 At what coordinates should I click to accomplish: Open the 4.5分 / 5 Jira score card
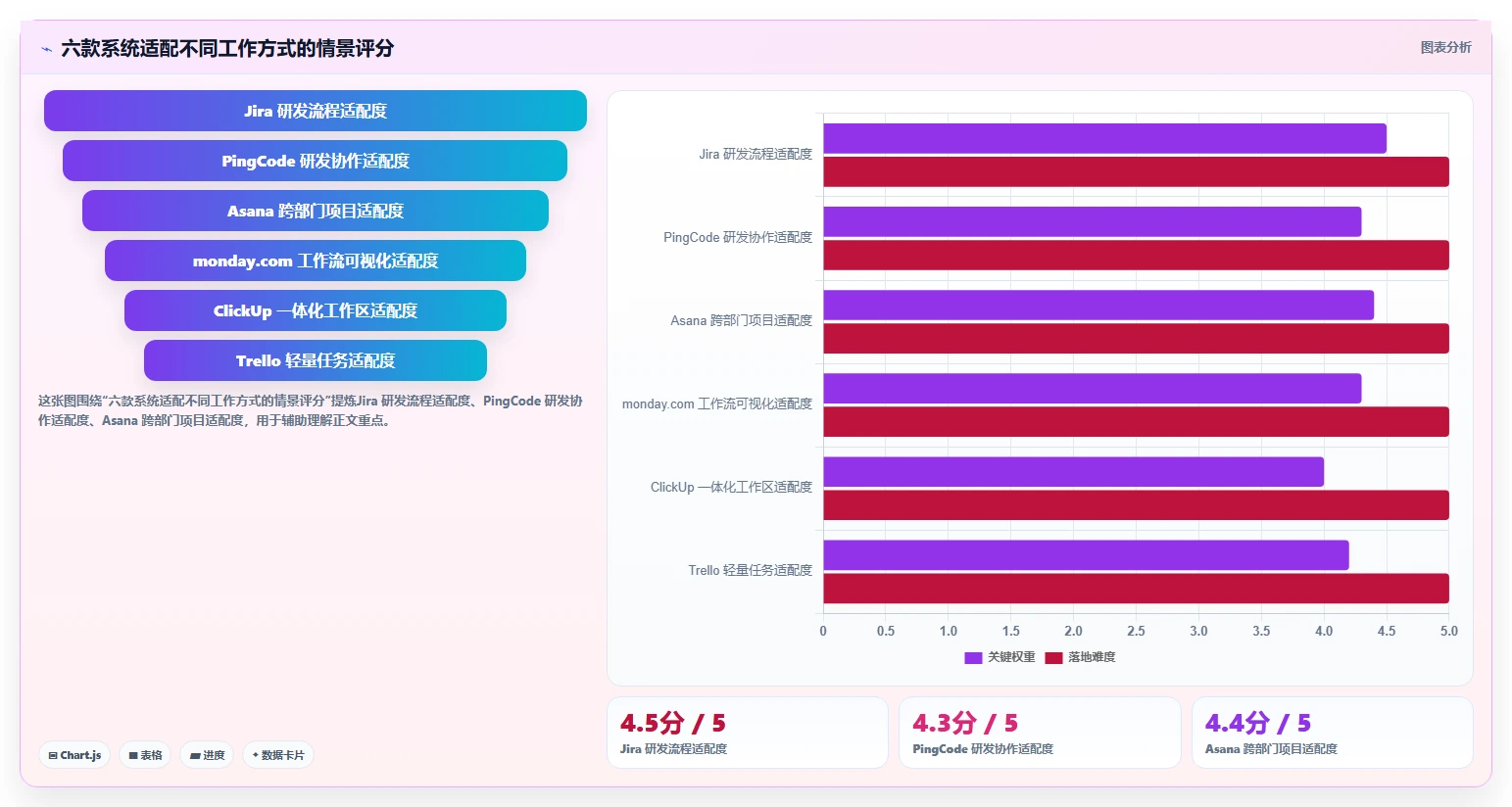point(748,733)
